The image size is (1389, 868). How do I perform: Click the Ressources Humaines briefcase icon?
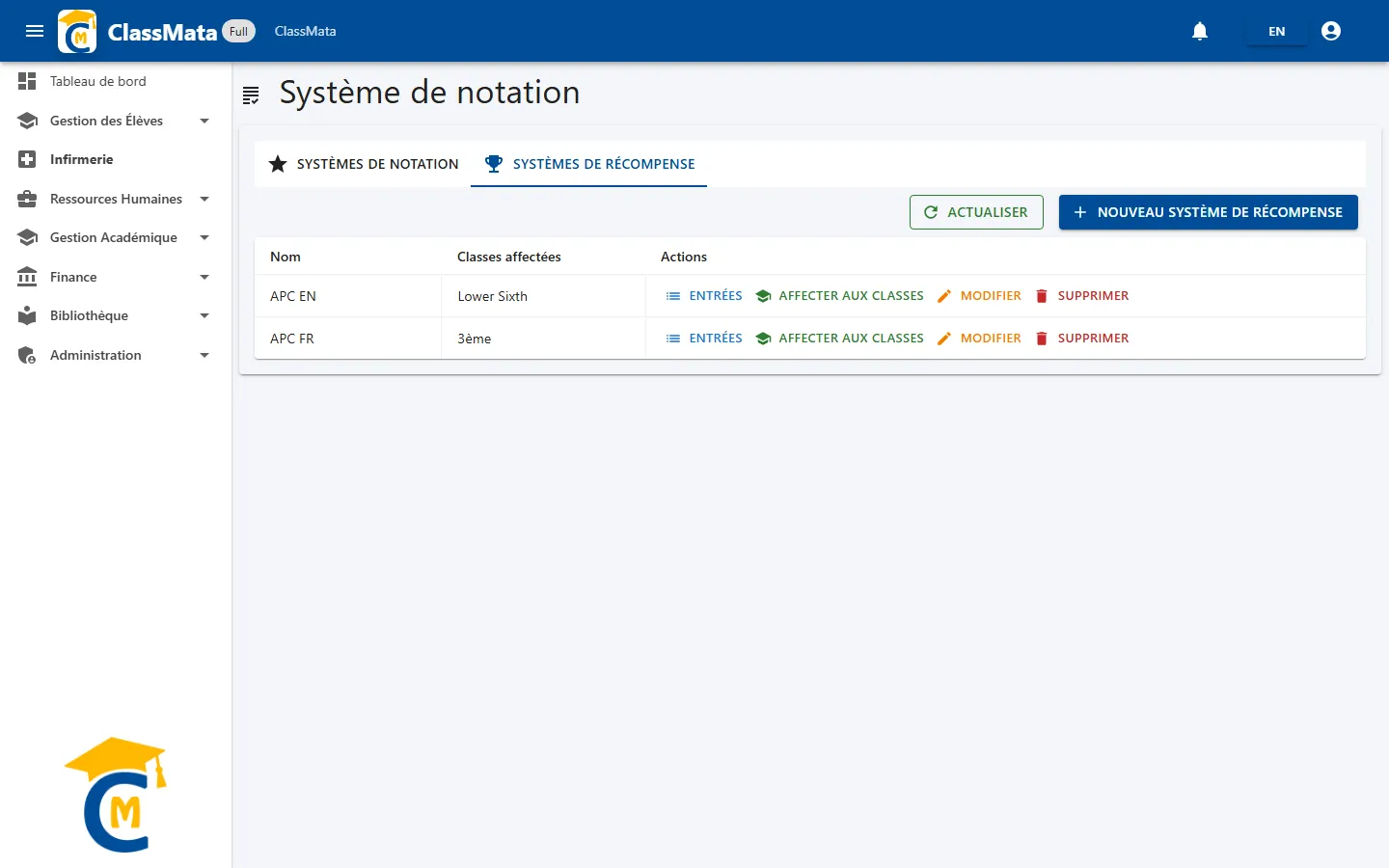[x=27, y=199]
